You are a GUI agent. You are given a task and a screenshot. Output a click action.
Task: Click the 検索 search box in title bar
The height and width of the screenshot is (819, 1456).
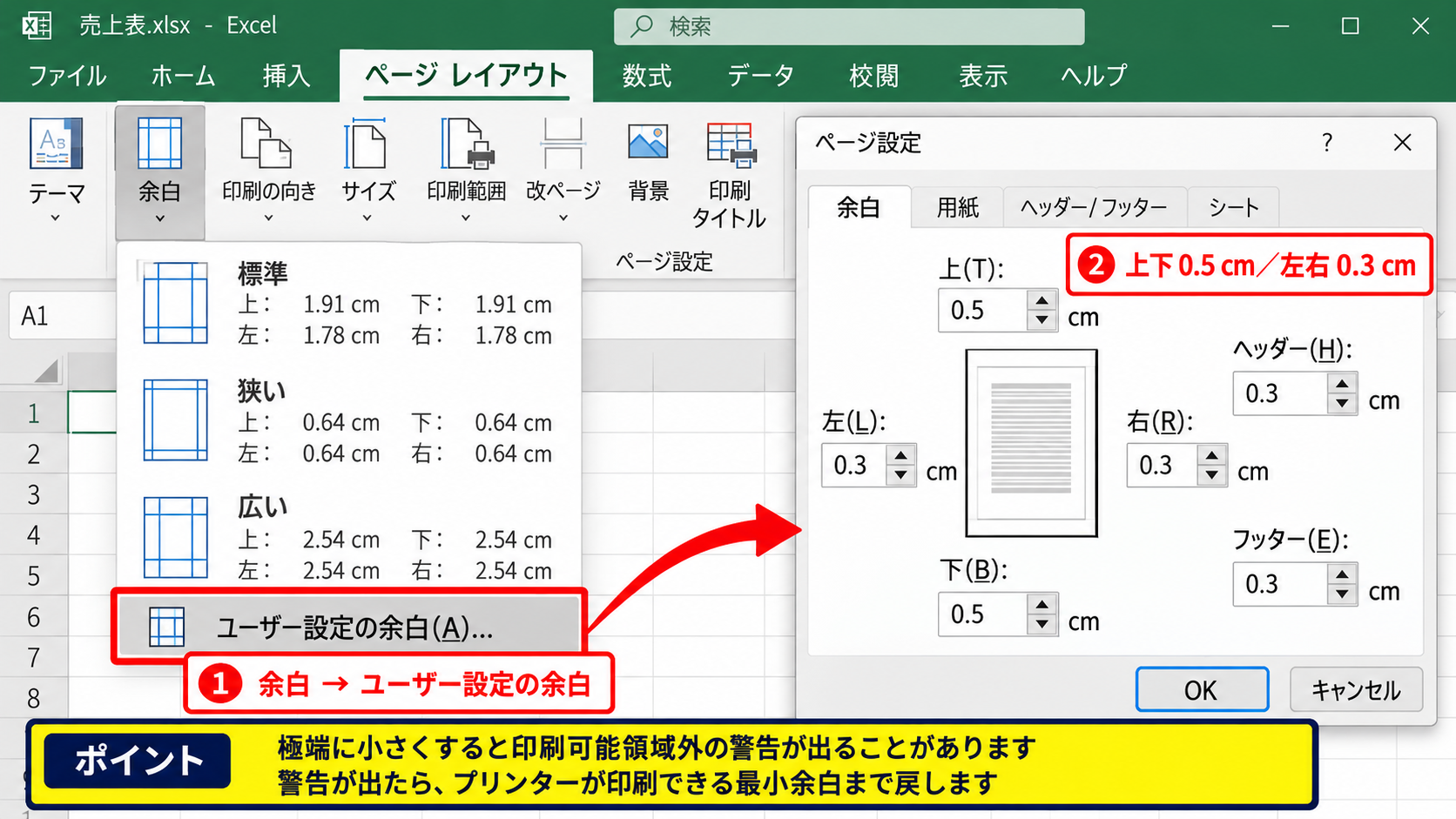click(x=849, y=26)
